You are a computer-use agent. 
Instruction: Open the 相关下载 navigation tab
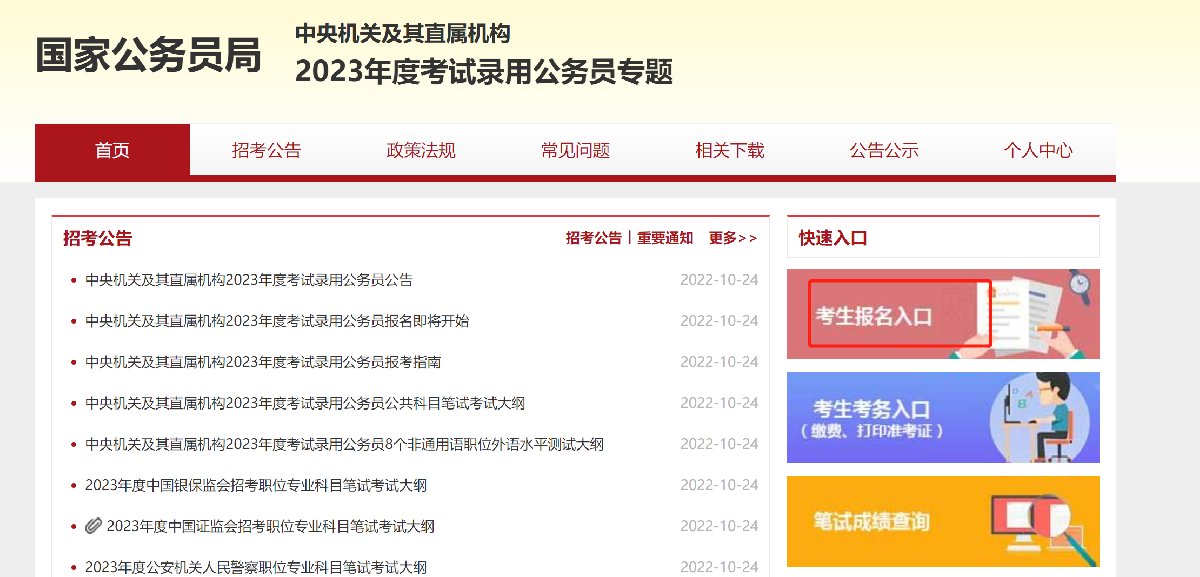(x=730, y=150)
